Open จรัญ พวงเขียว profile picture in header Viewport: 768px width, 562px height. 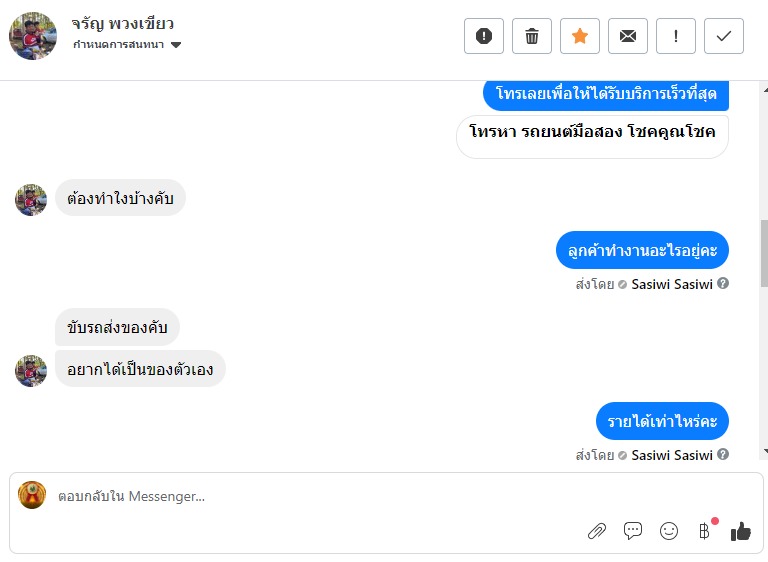pyautogui.click(x=33, y=36)
